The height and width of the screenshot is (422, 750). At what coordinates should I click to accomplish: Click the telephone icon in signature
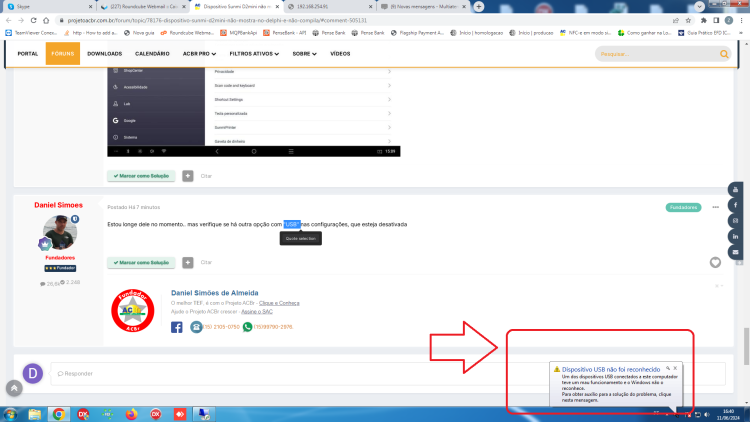196,327
